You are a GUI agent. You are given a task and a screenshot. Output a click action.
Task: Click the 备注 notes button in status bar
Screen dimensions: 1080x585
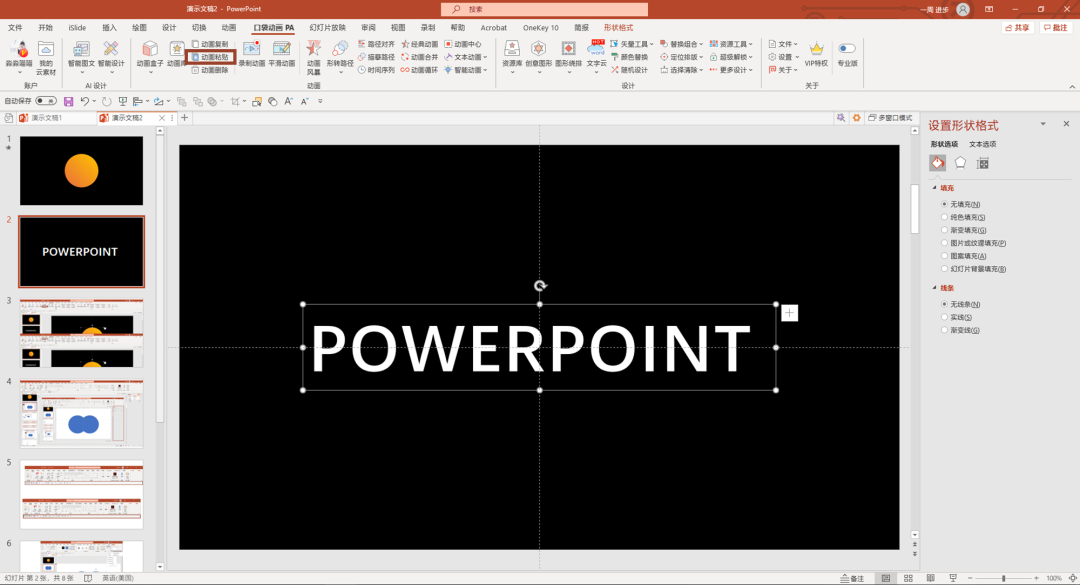tap(853, 578)
